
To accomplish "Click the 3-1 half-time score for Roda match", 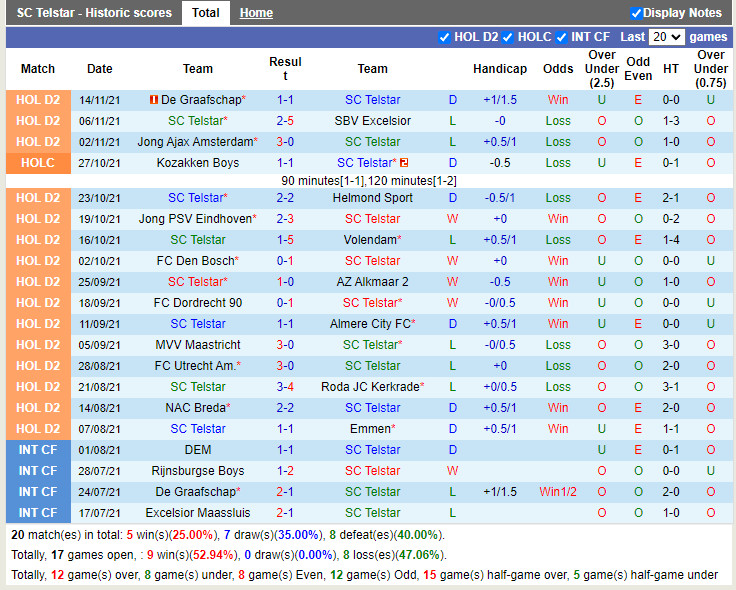I will [671, 387].
